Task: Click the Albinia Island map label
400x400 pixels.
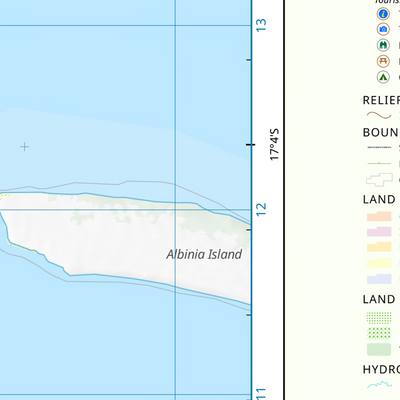Action: click(x=204, y=254)
